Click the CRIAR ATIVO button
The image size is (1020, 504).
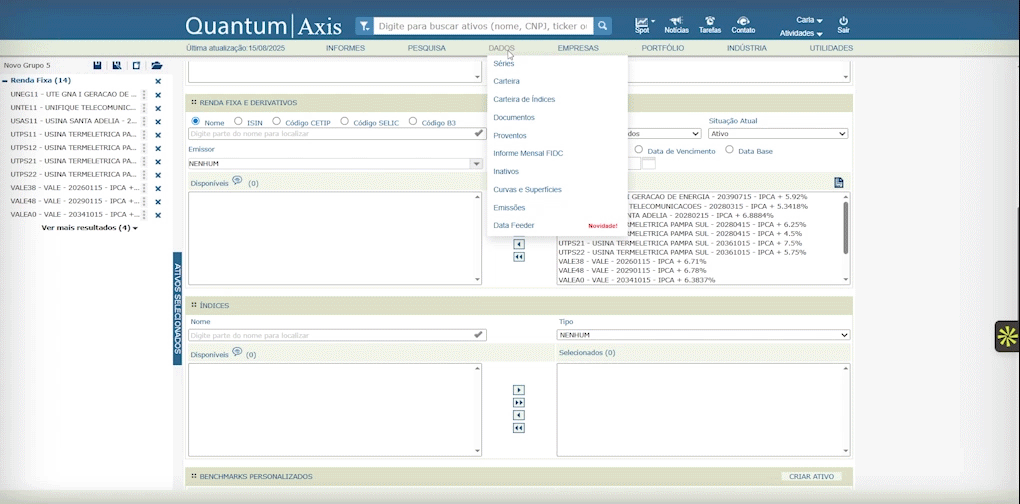[x=811, y=477]
